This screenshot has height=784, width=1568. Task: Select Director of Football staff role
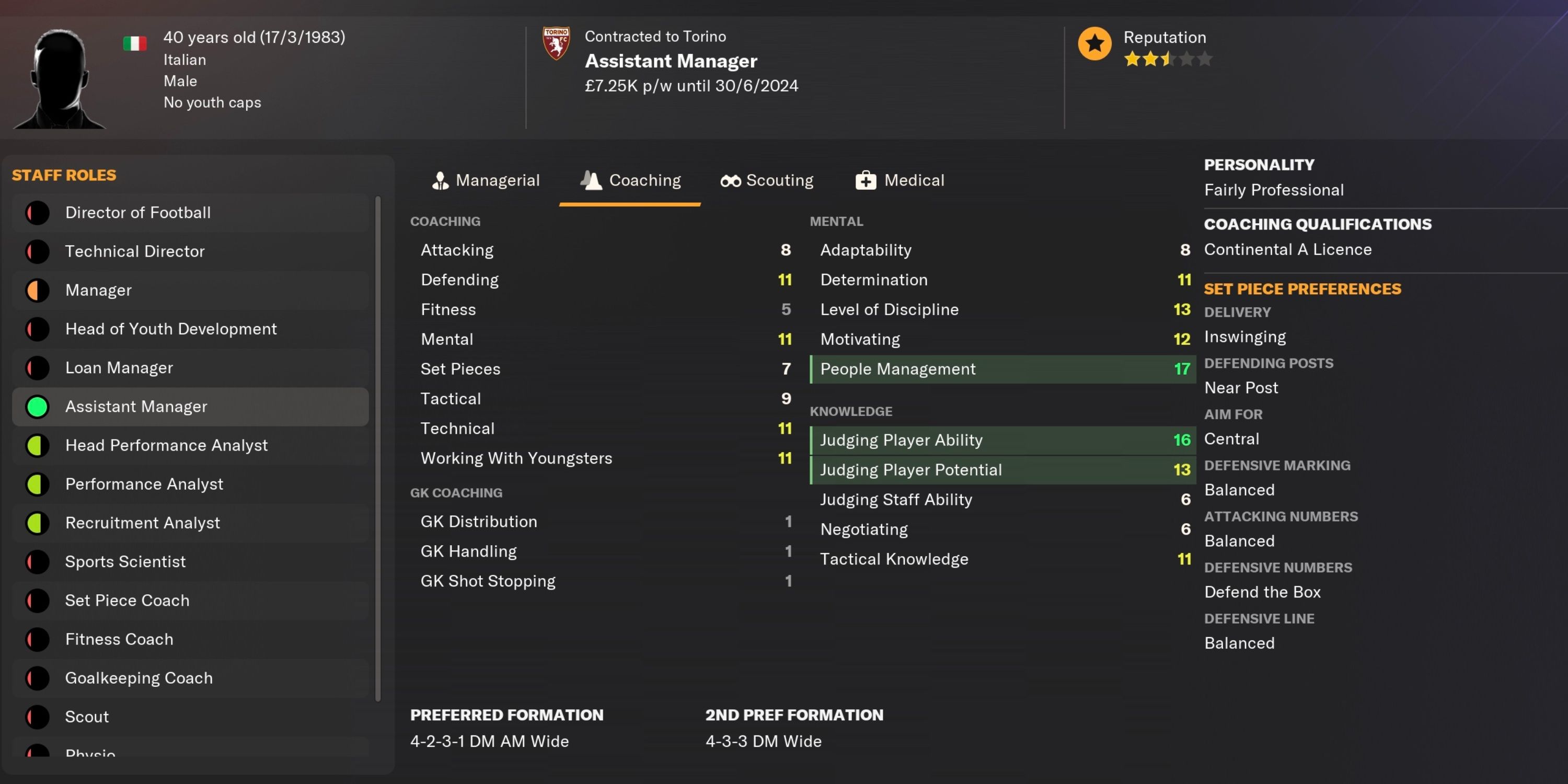point(137,212)
